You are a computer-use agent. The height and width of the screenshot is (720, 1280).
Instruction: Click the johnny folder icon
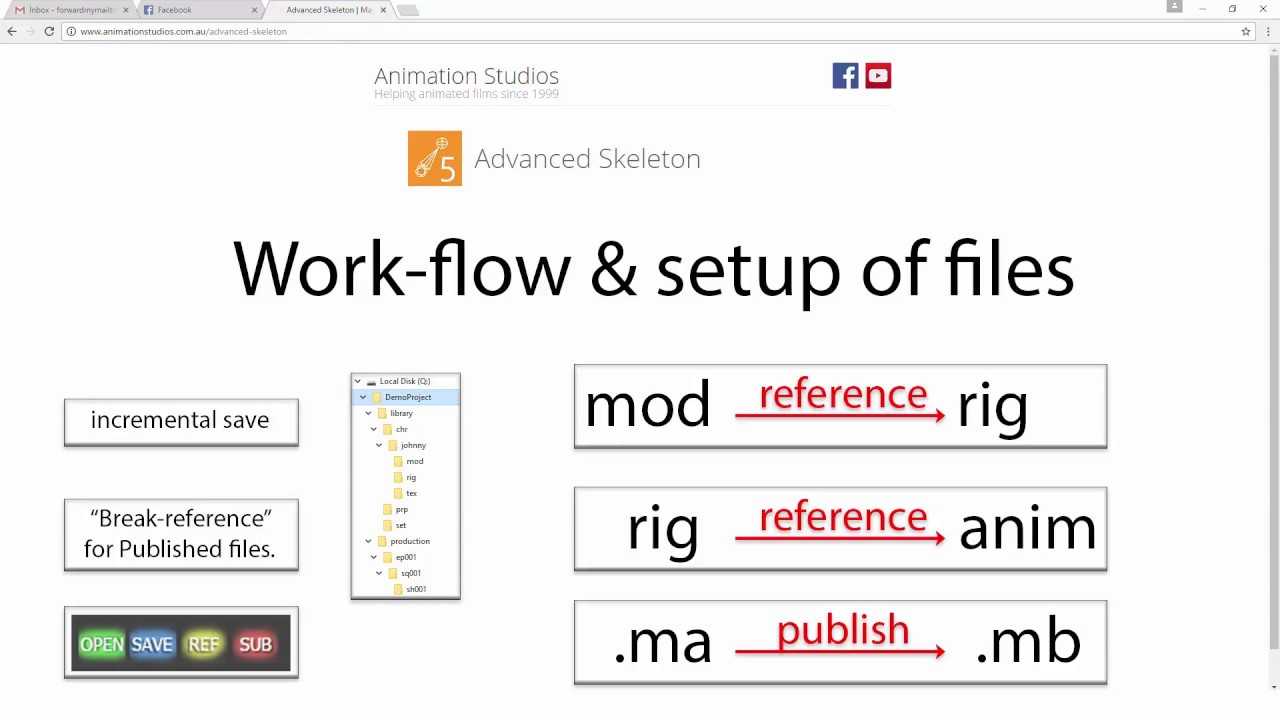393,445
